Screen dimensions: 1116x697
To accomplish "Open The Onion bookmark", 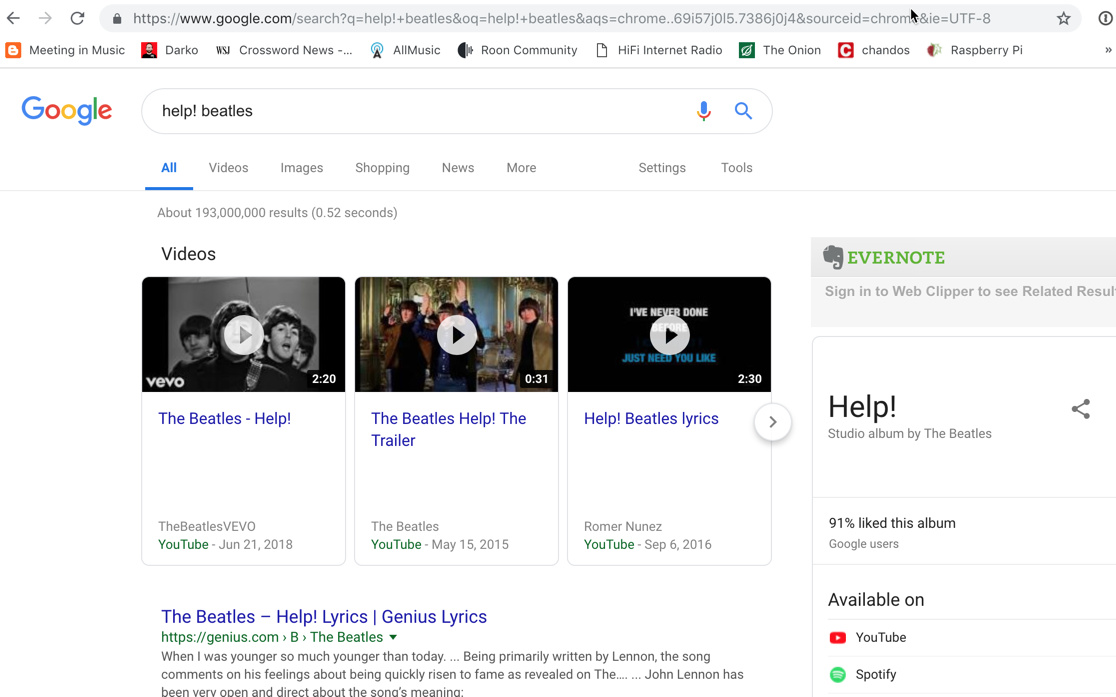I will pyautogui.click(x=780, y=50).
